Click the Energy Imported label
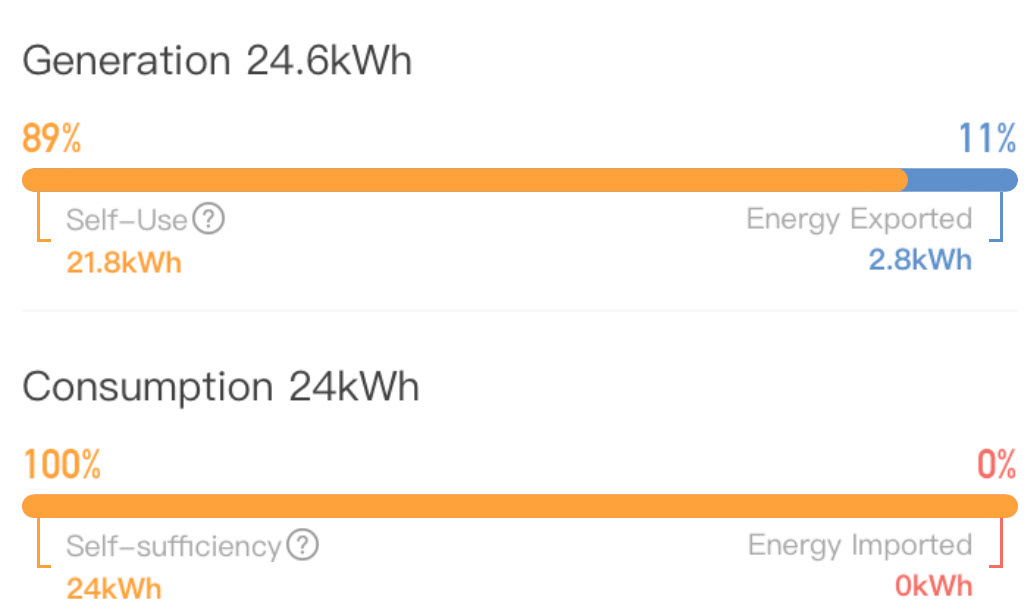 coord(859,546)
